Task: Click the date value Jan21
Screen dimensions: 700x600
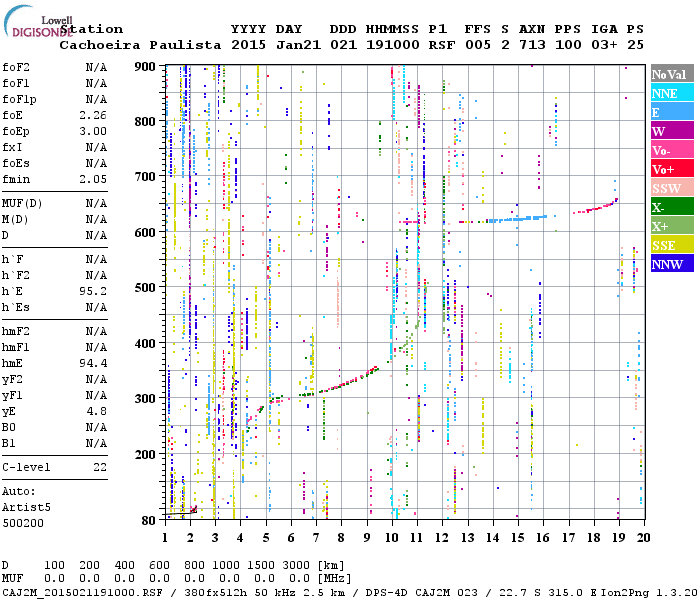Action: point(298,45)
